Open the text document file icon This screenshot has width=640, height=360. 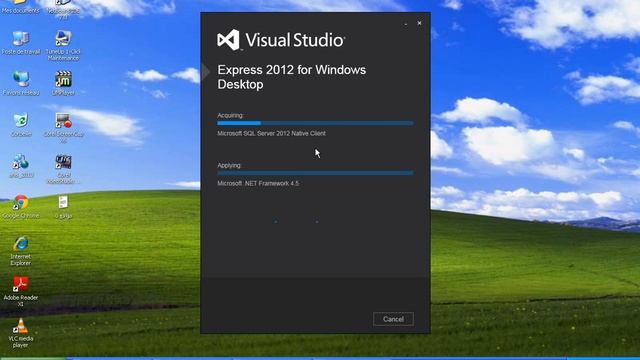click(x=63, y=207)
